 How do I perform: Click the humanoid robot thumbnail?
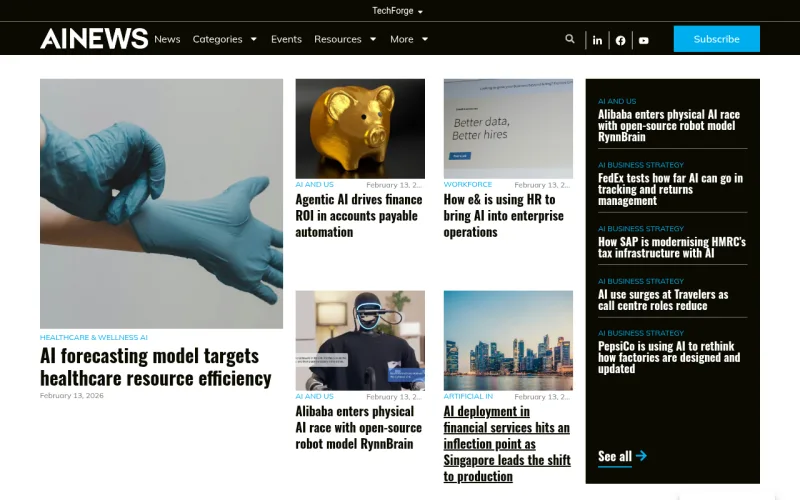(x=360, y=340)
